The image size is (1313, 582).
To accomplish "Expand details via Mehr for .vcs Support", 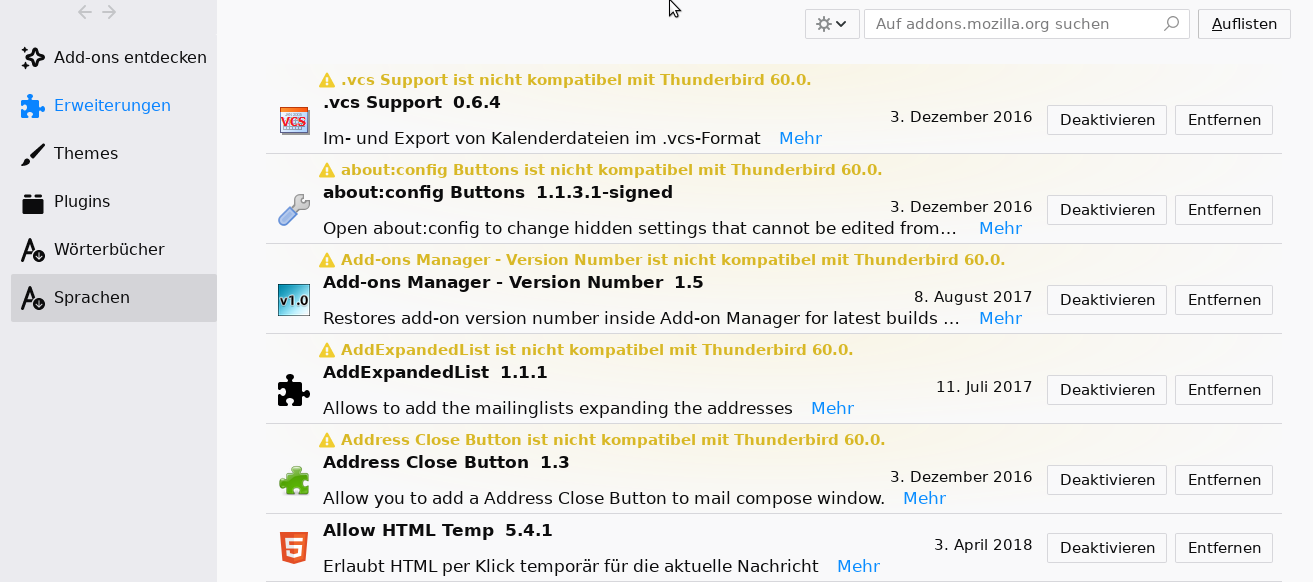I will click(800, 138).
